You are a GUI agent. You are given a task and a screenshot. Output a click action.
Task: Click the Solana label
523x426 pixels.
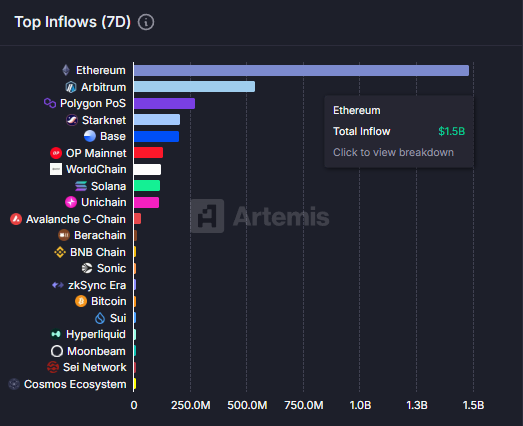pyautogui.click(x=108, y=186)
